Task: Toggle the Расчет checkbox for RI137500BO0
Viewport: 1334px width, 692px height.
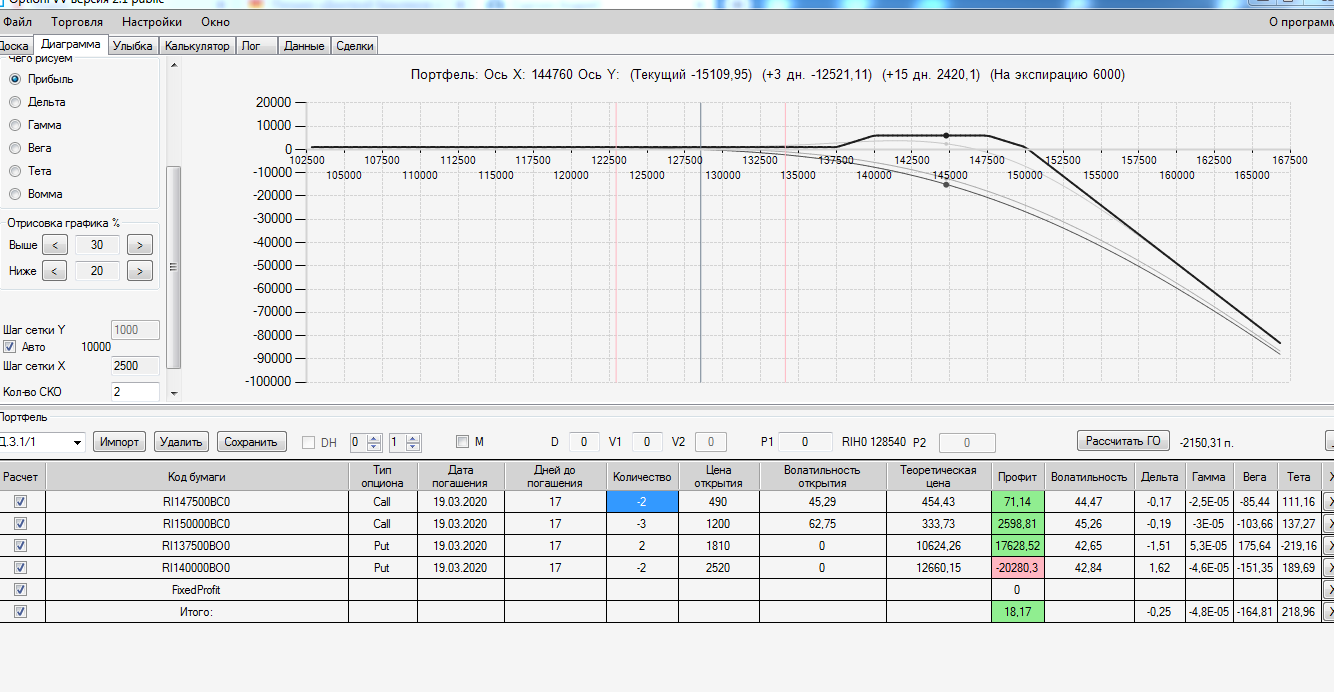Action: (x=21, y=546)
